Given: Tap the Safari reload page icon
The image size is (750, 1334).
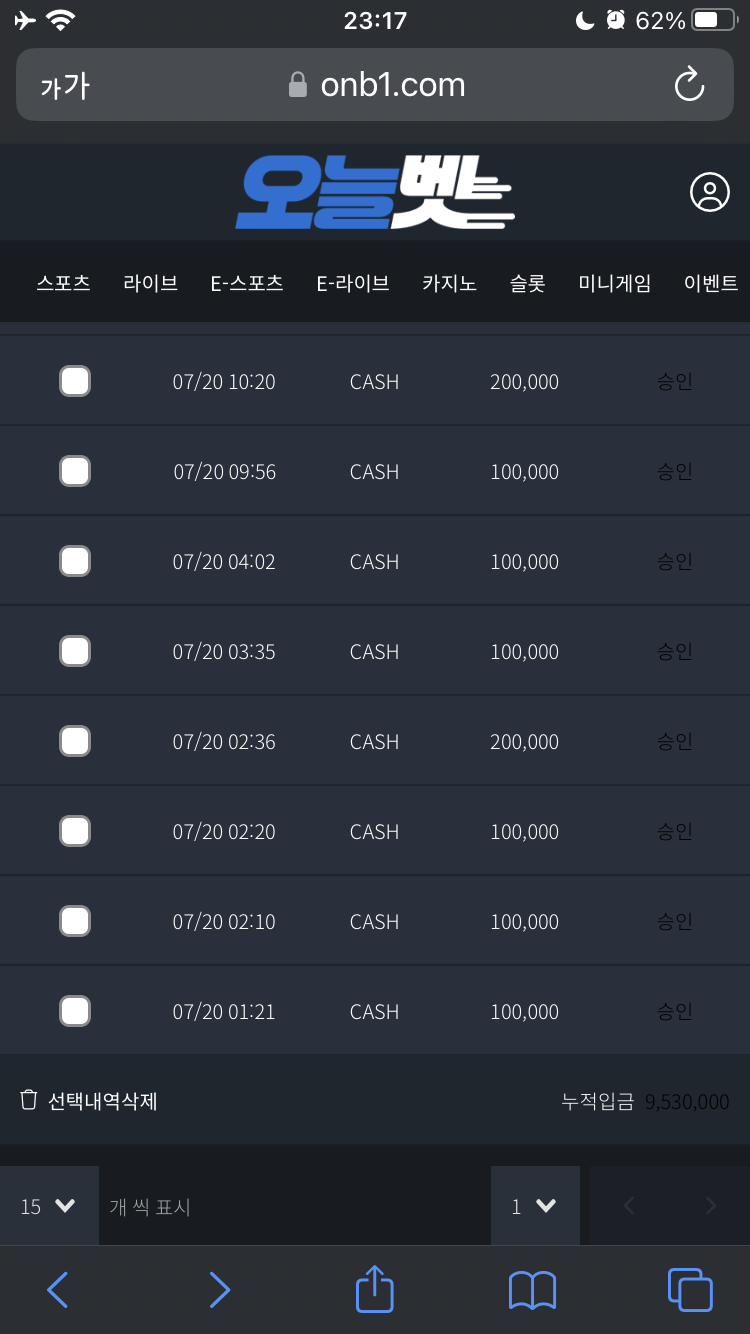Looking at the screenshot, I should click(x=689, y=85).
